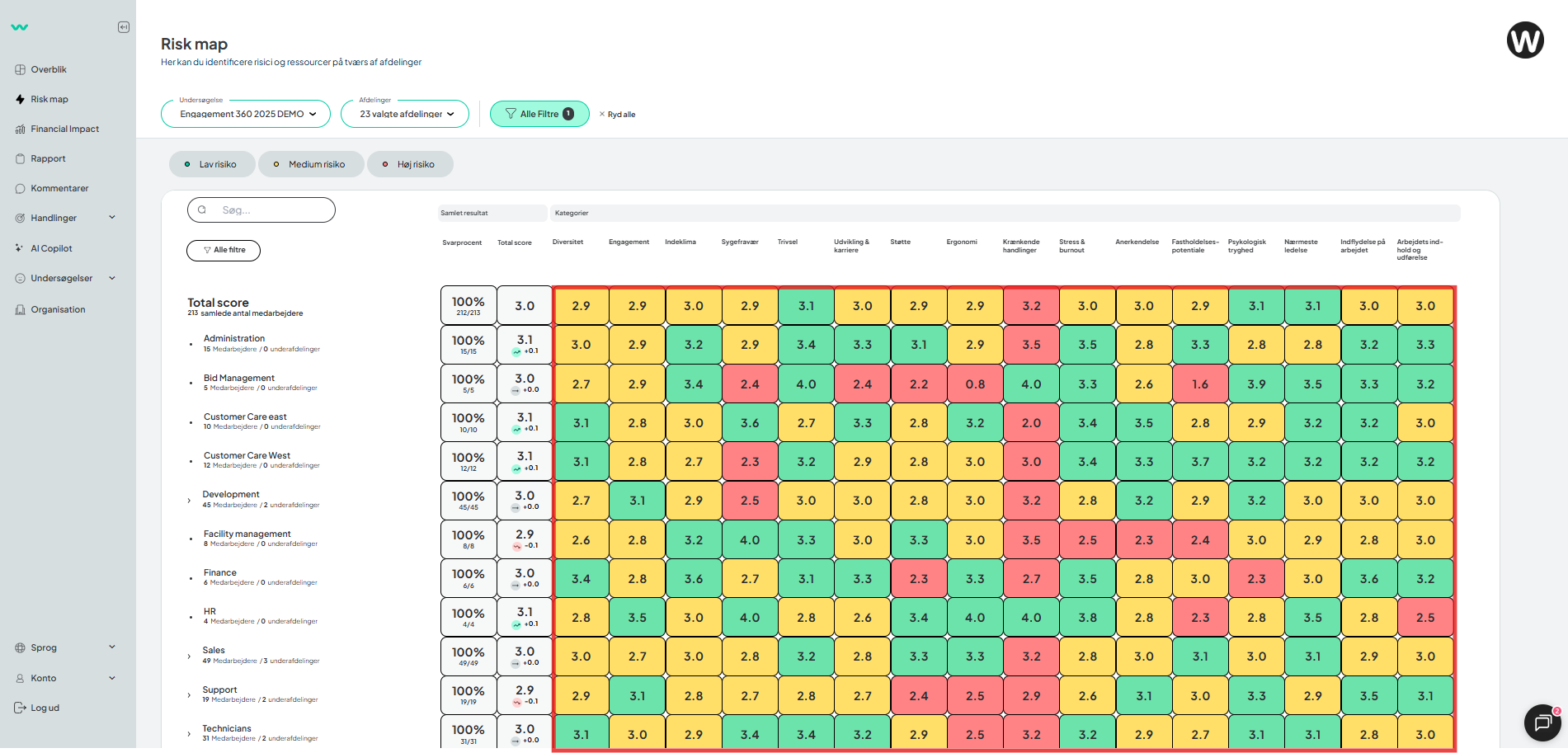Open the Organisation section
Image resolution: width=1568 pixels, height=753 pixels.
(59, 308)
